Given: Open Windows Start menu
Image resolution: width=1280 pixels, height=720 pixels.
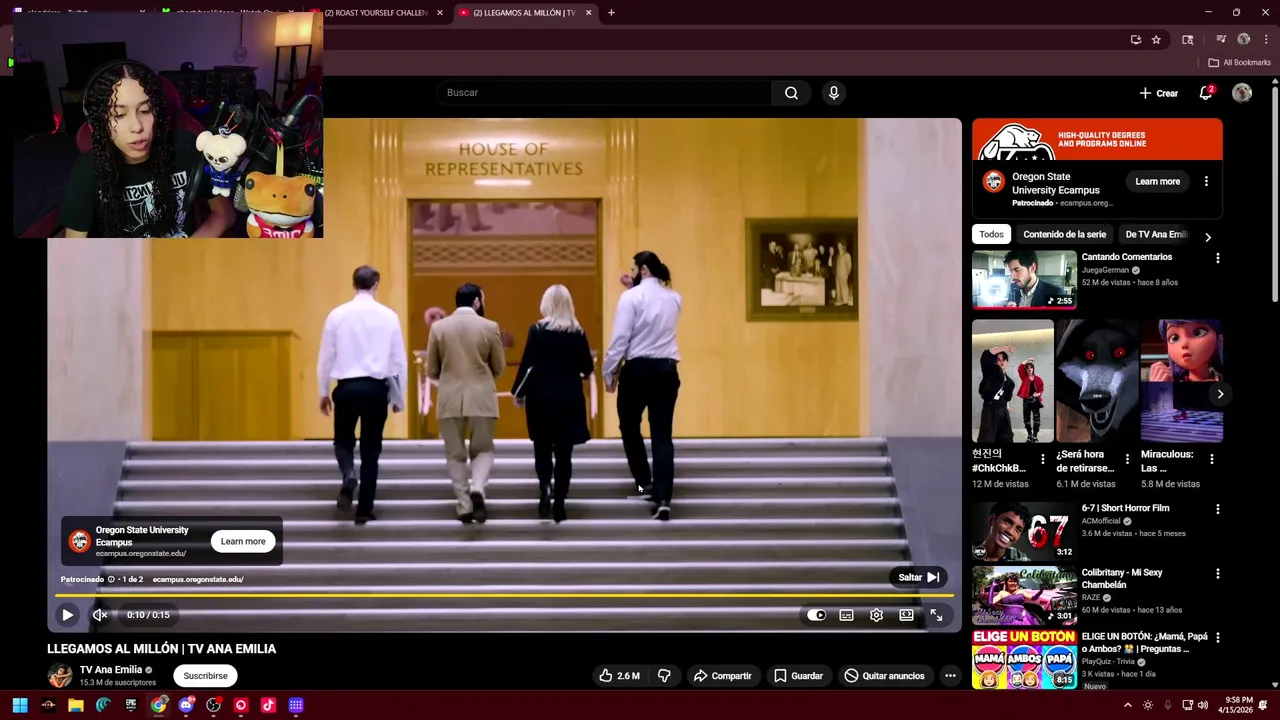Looking at the screenshot, I should 20,705.
